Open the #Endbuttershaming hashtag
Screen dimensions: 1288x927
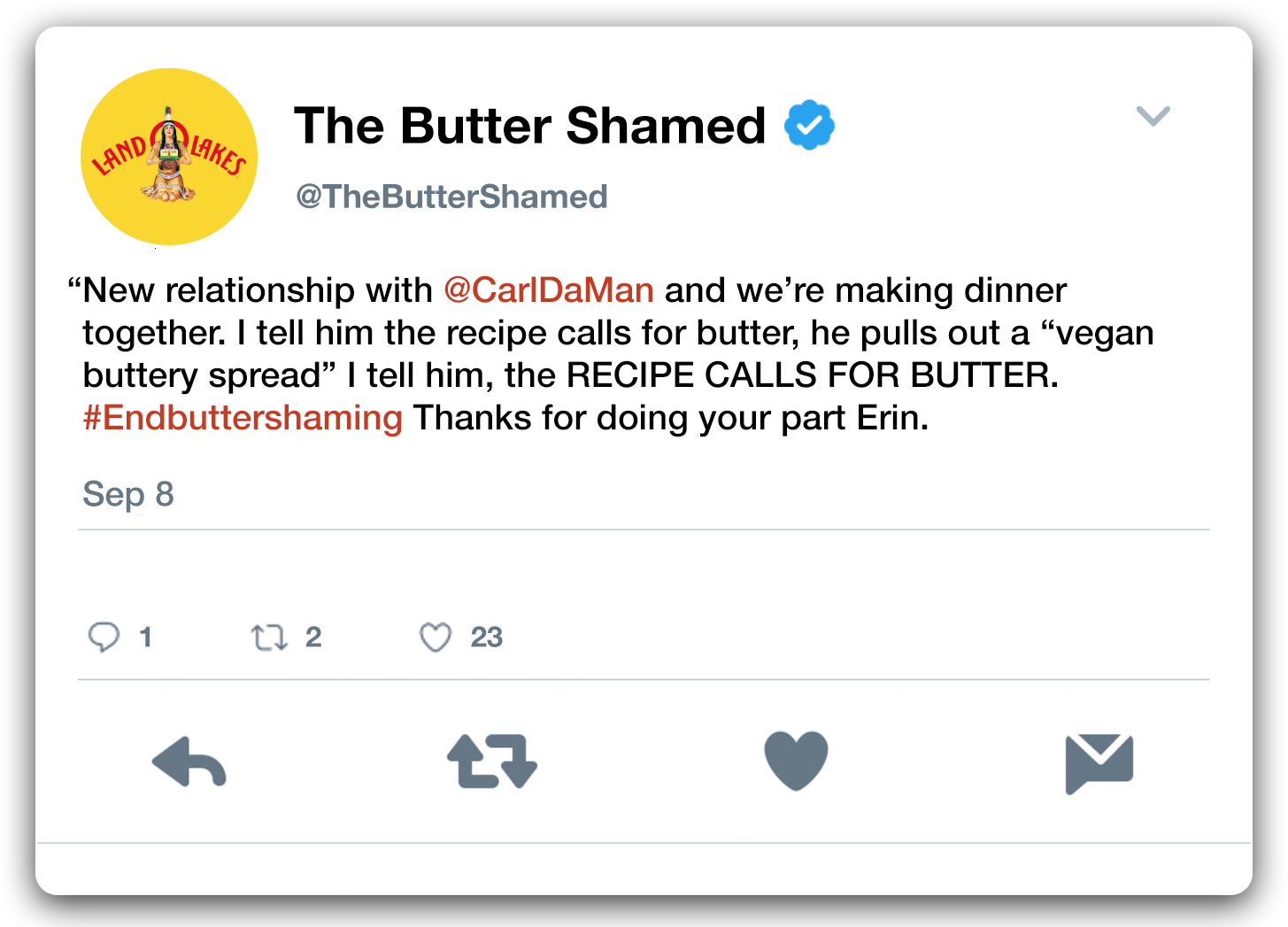(x=243, y=418)
